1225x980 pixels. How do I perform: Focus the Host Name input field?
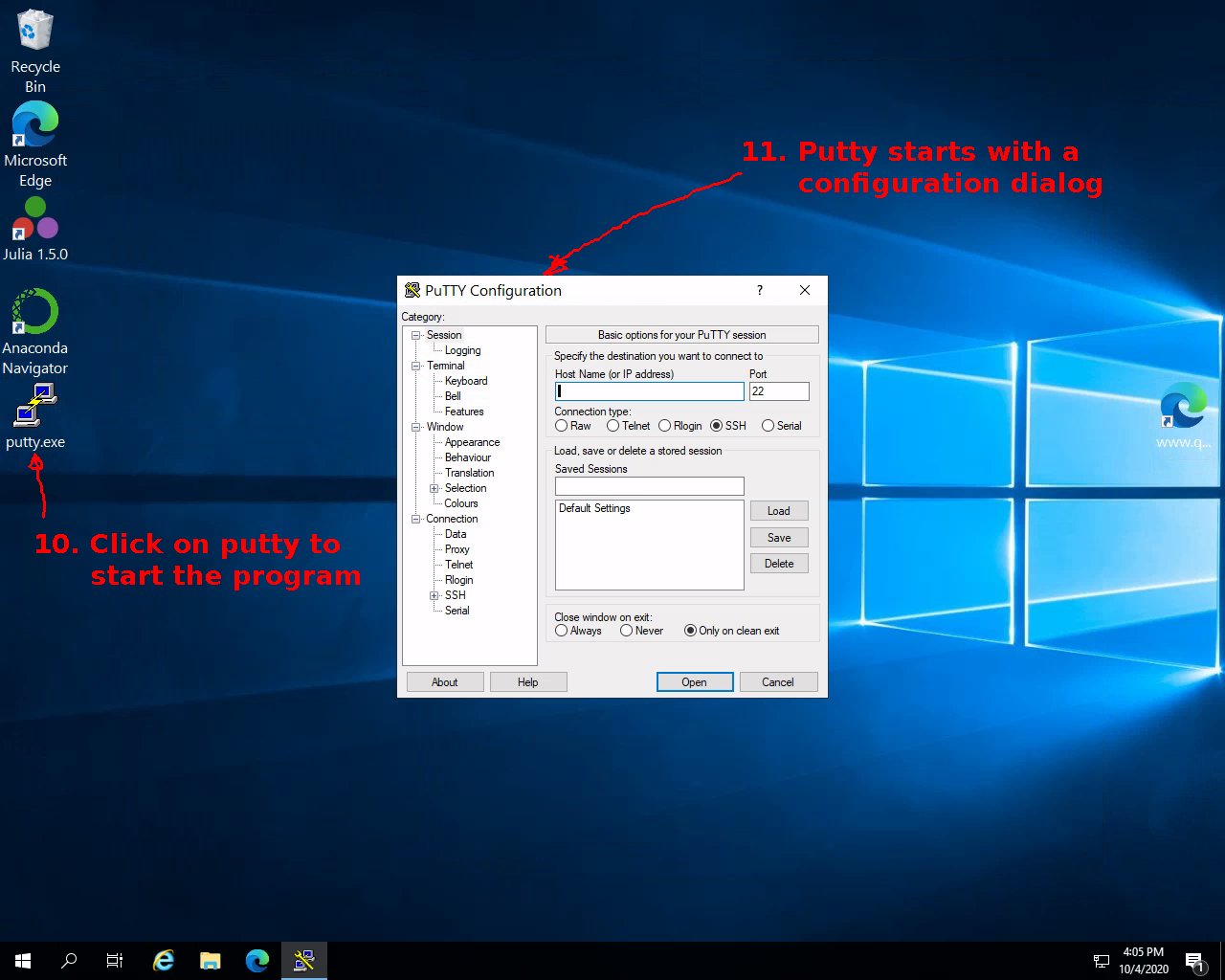[x=650, y=391]
